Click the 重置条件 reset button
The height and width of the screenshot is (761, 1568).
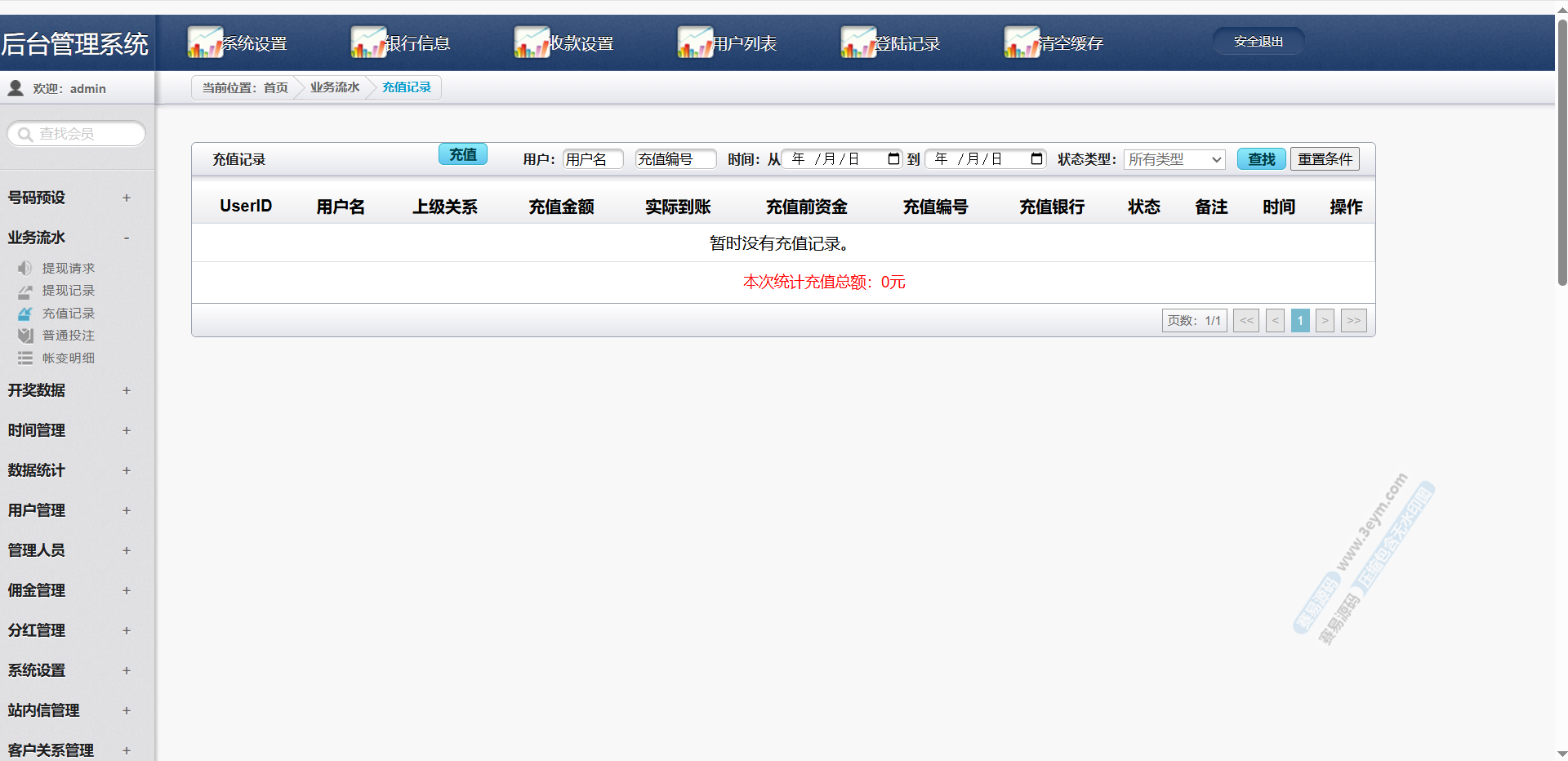pyautogui.click(x=1324, y=159)
